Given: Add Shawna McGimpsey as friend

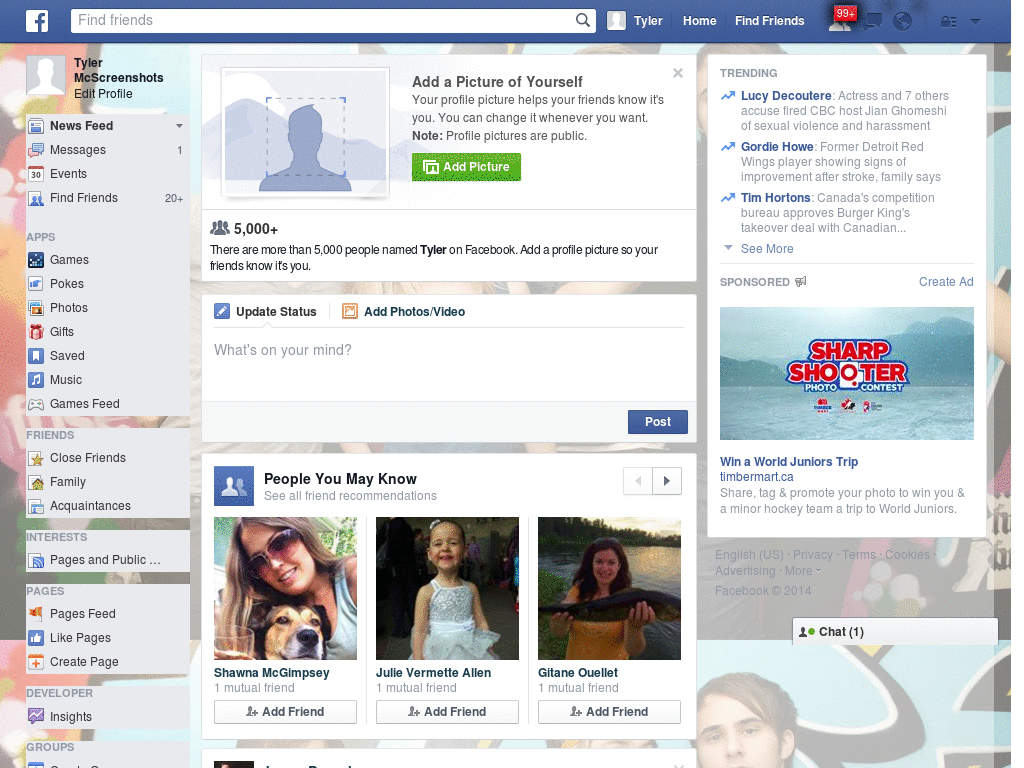Looking at the screenshot, I should tap(285, 712).
